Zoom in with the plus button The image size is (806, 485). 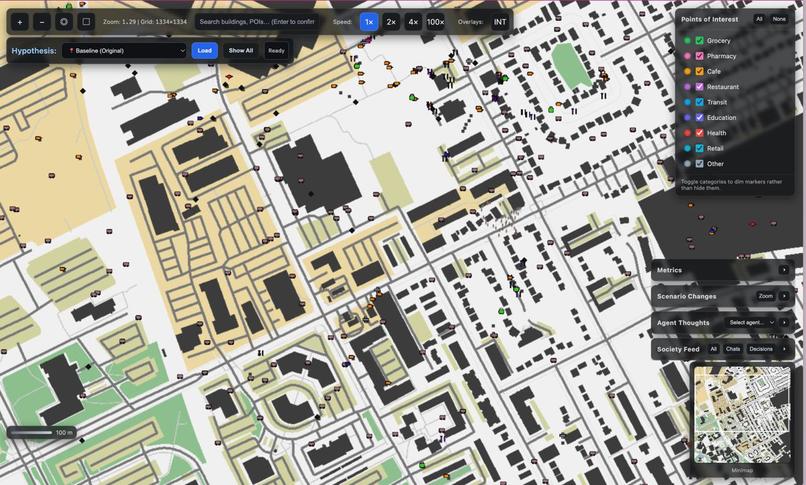pyautogui.click(x=20, y=22)
